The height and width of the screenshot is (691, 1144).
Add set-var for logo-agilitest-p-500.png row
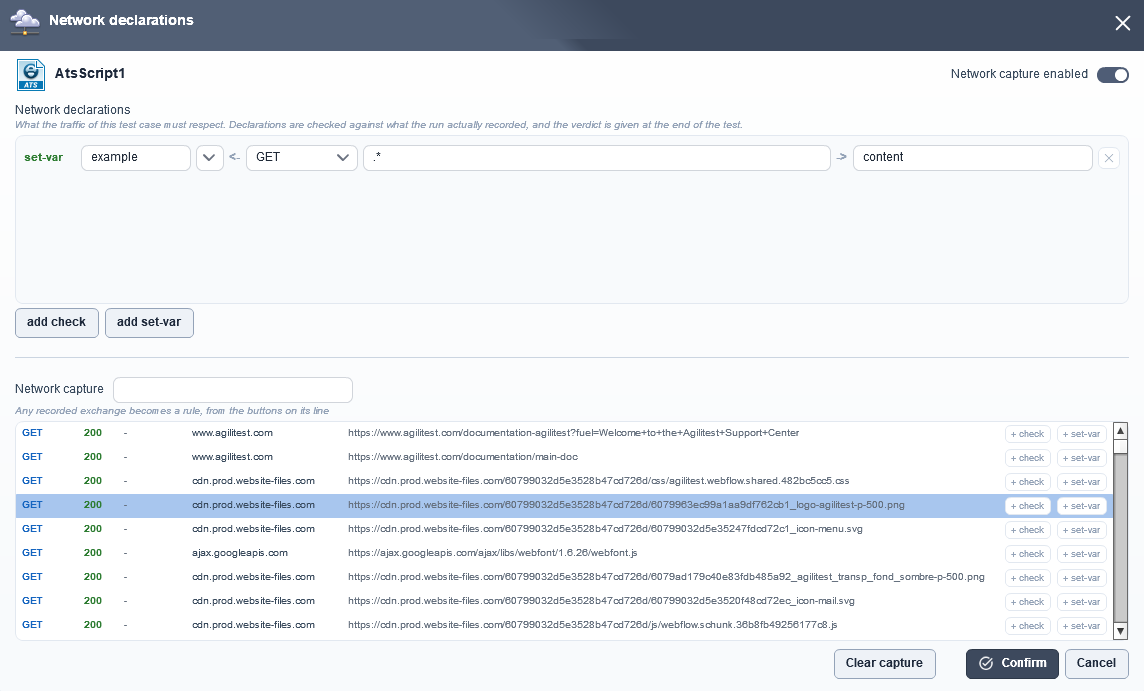pyautogui.click(x=1081, y=506)
